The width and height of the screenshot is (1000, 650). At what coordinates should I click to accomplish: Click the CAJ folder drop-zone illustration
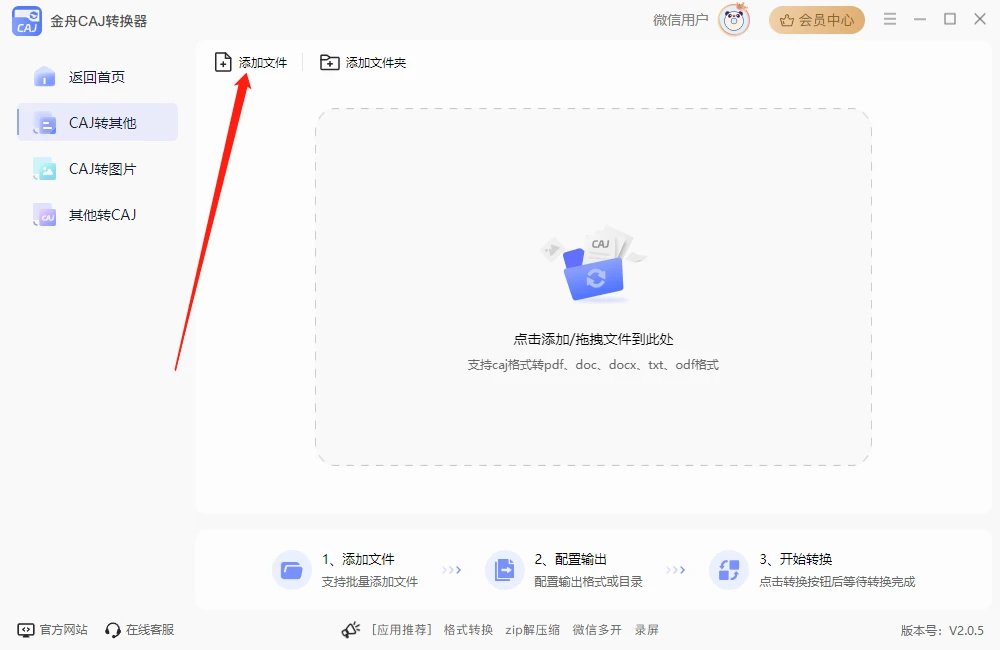click(x=593, y=263)
